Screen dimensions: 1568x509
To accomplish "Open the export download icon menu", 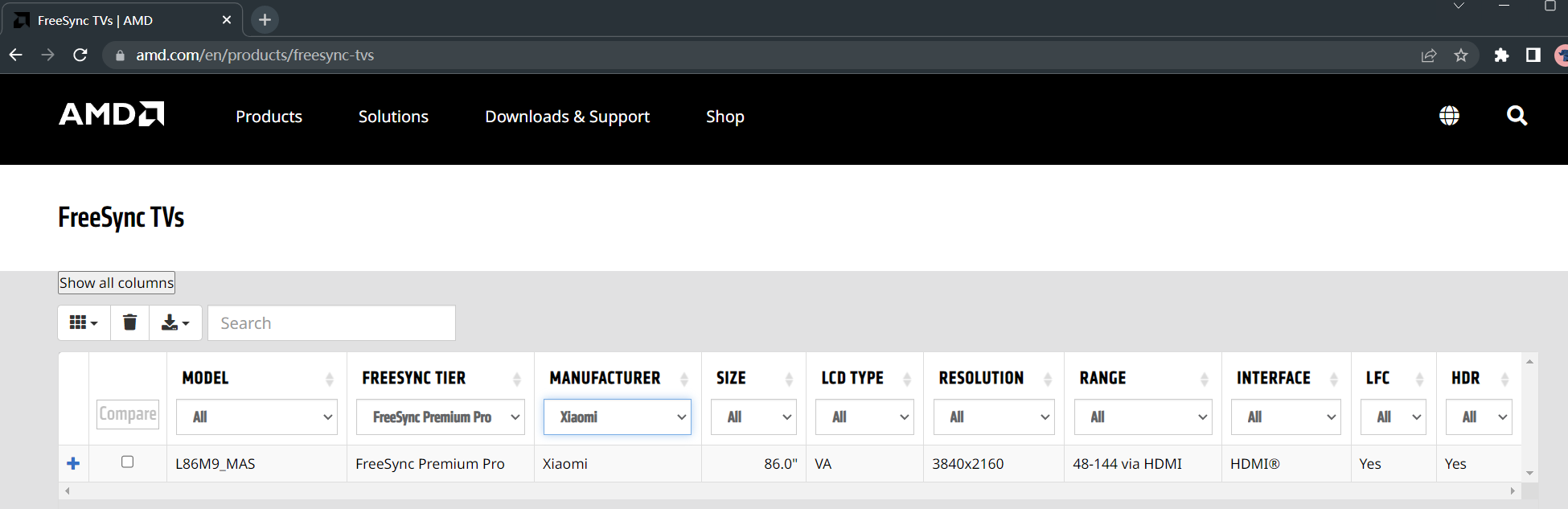I will [174, 322].
